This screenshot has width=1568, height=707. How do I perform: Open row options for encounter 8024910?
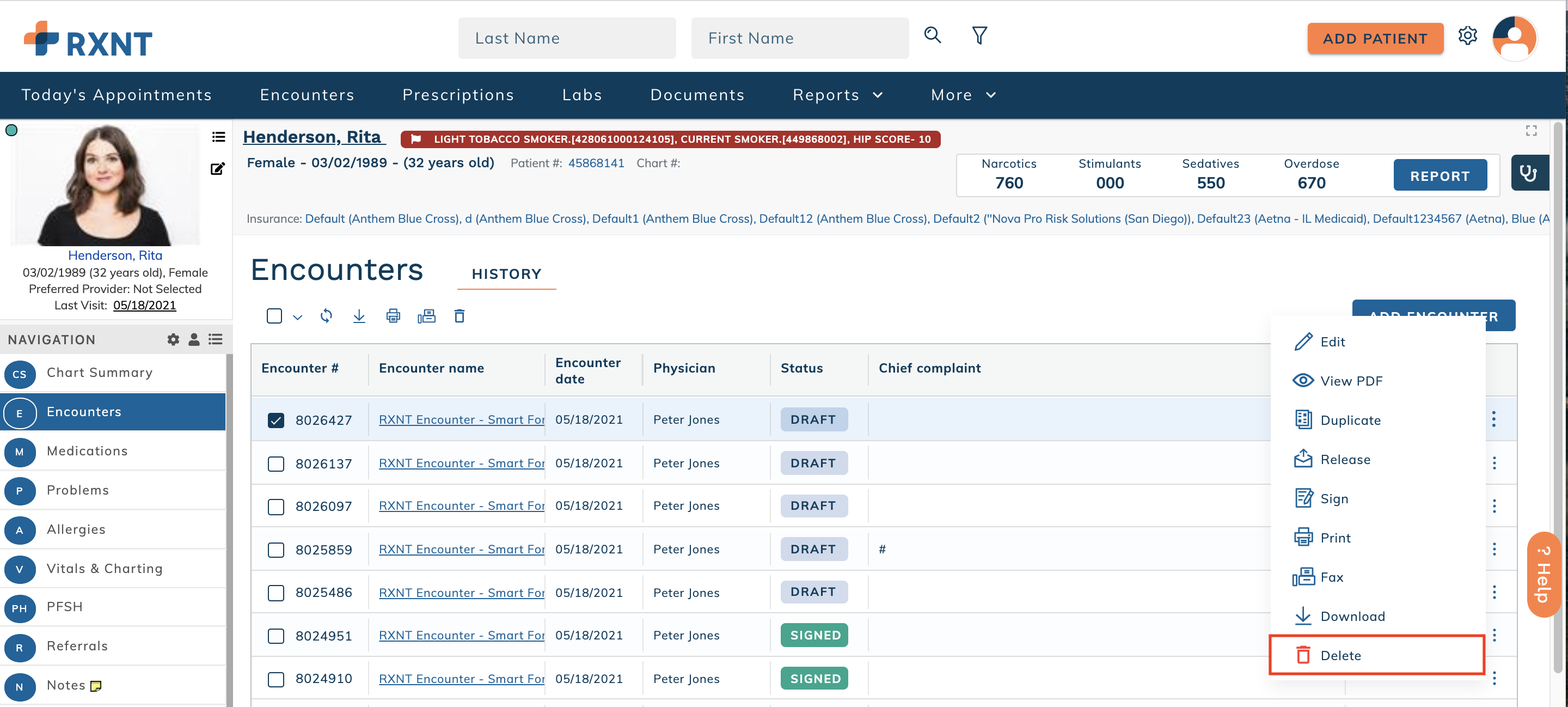pyautogui.click(x=1494, y=678)
